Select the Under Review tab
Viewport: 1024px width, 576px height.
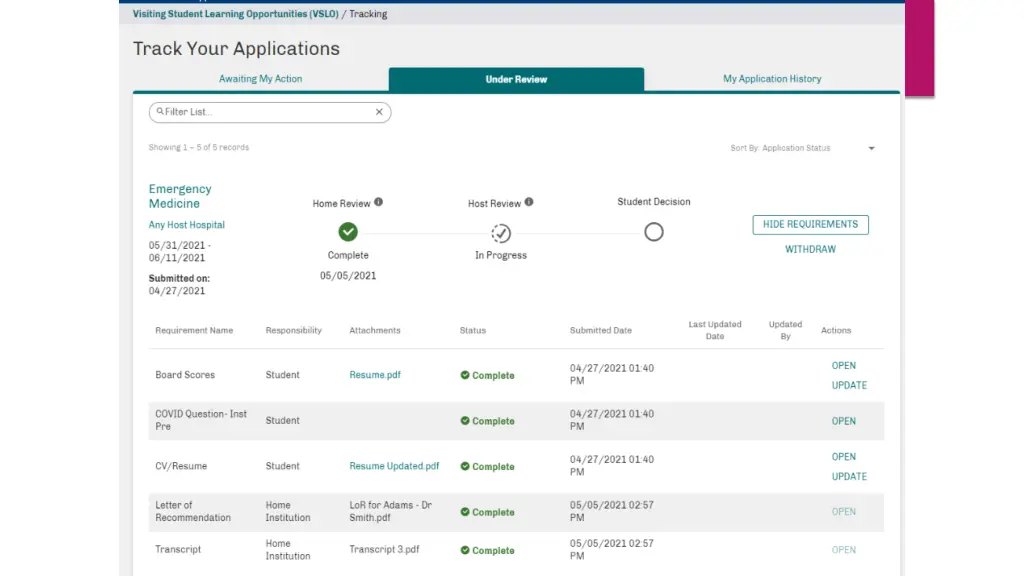(517, 79)
